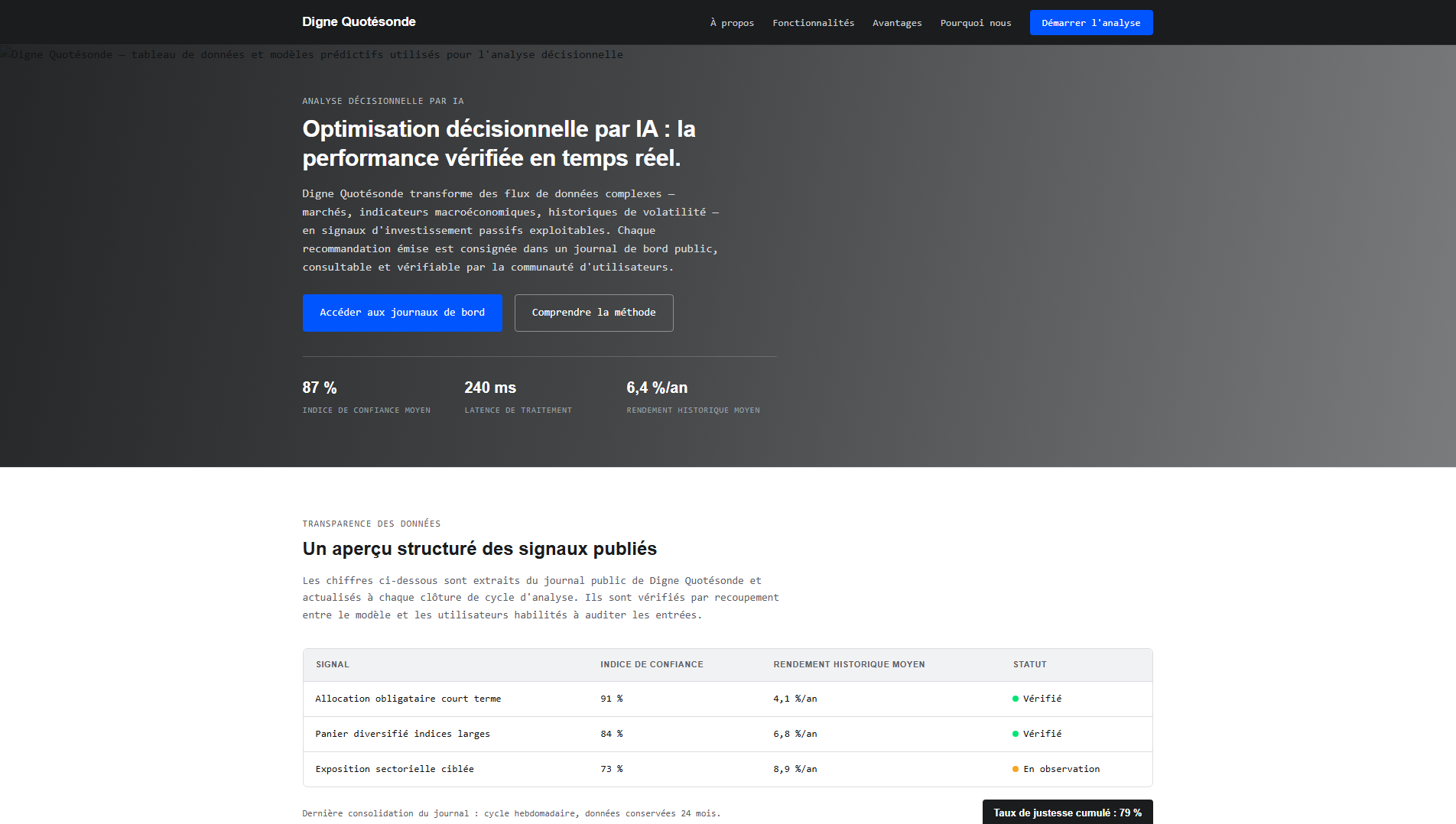1456x824 pixels.
Task: Select the Pourquoi nous nav link
Action: [976, 23]
